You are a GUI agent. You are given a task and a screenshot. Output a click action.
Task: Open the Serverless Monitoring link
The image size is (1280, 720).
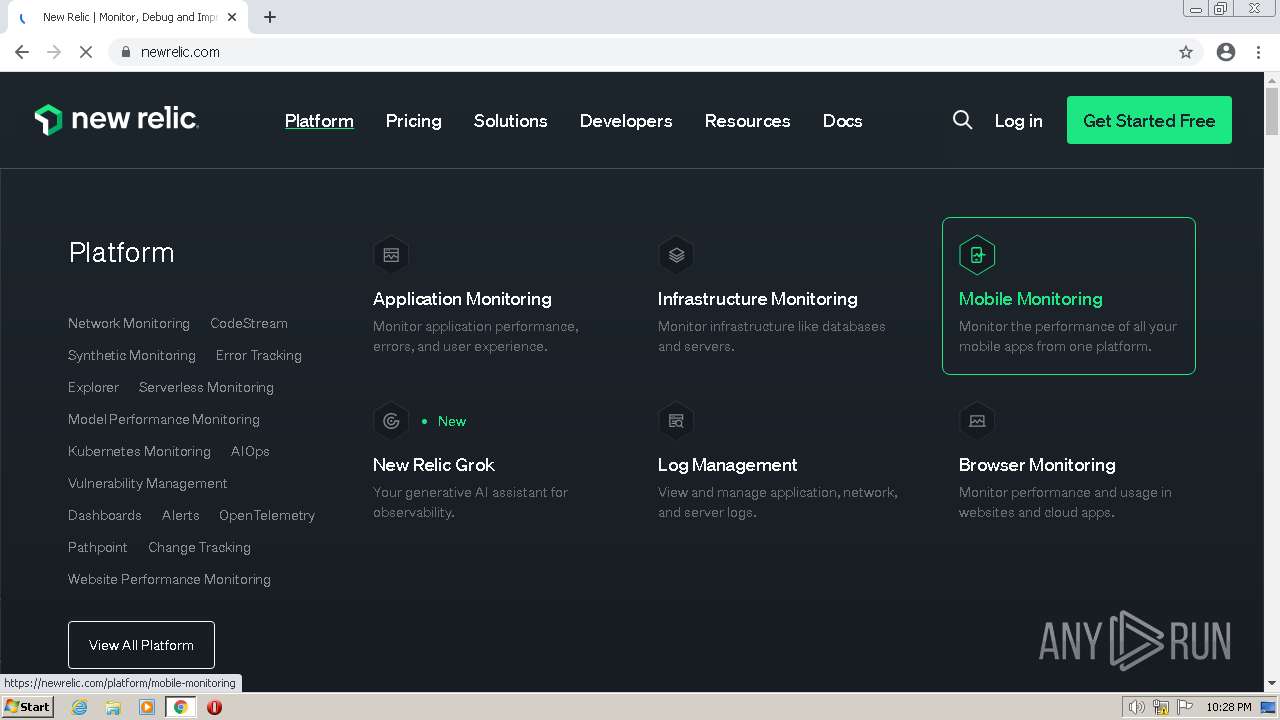click(206, 387)
